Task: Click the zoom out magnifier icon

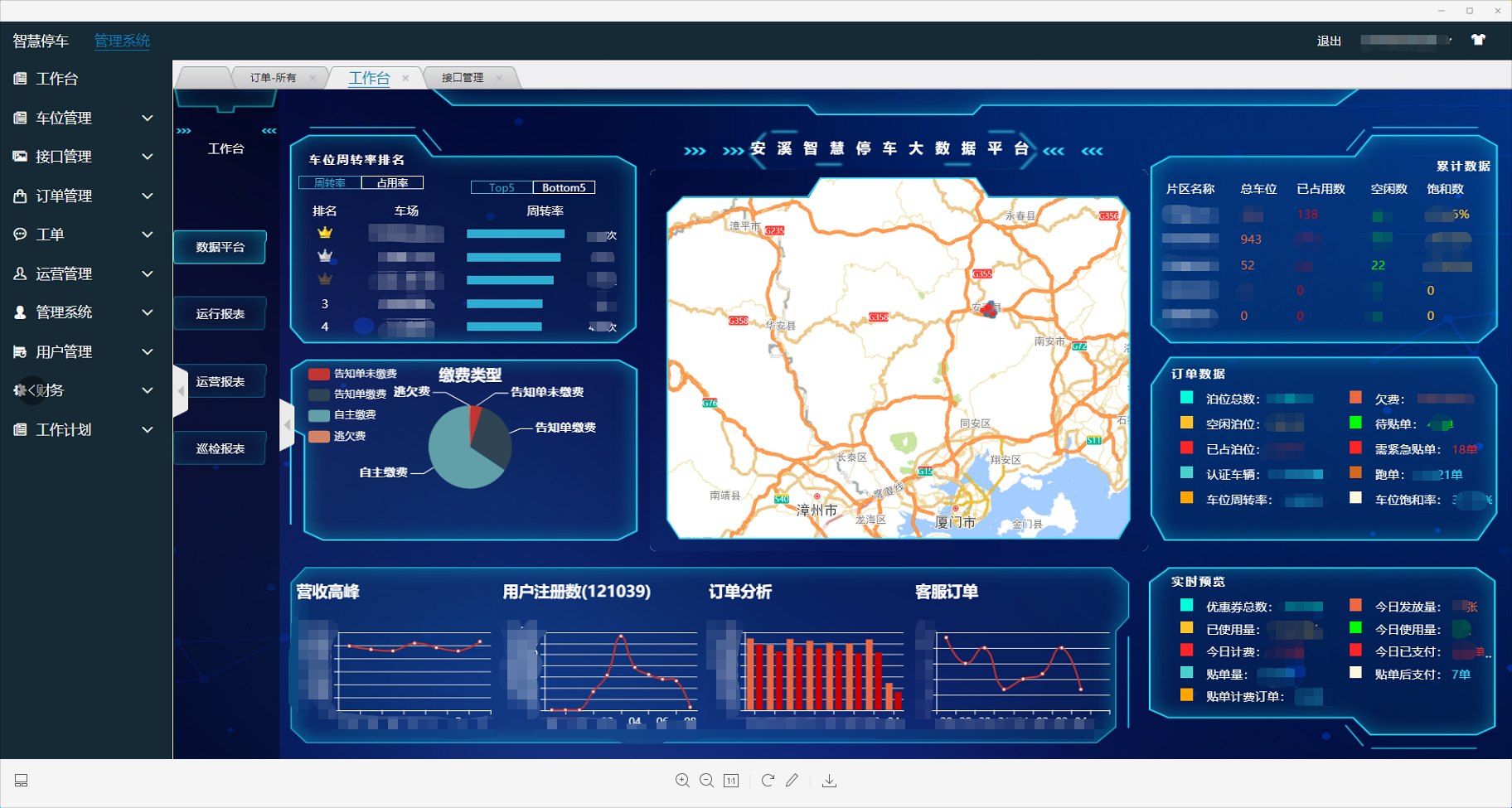Action: coord(706,781)
